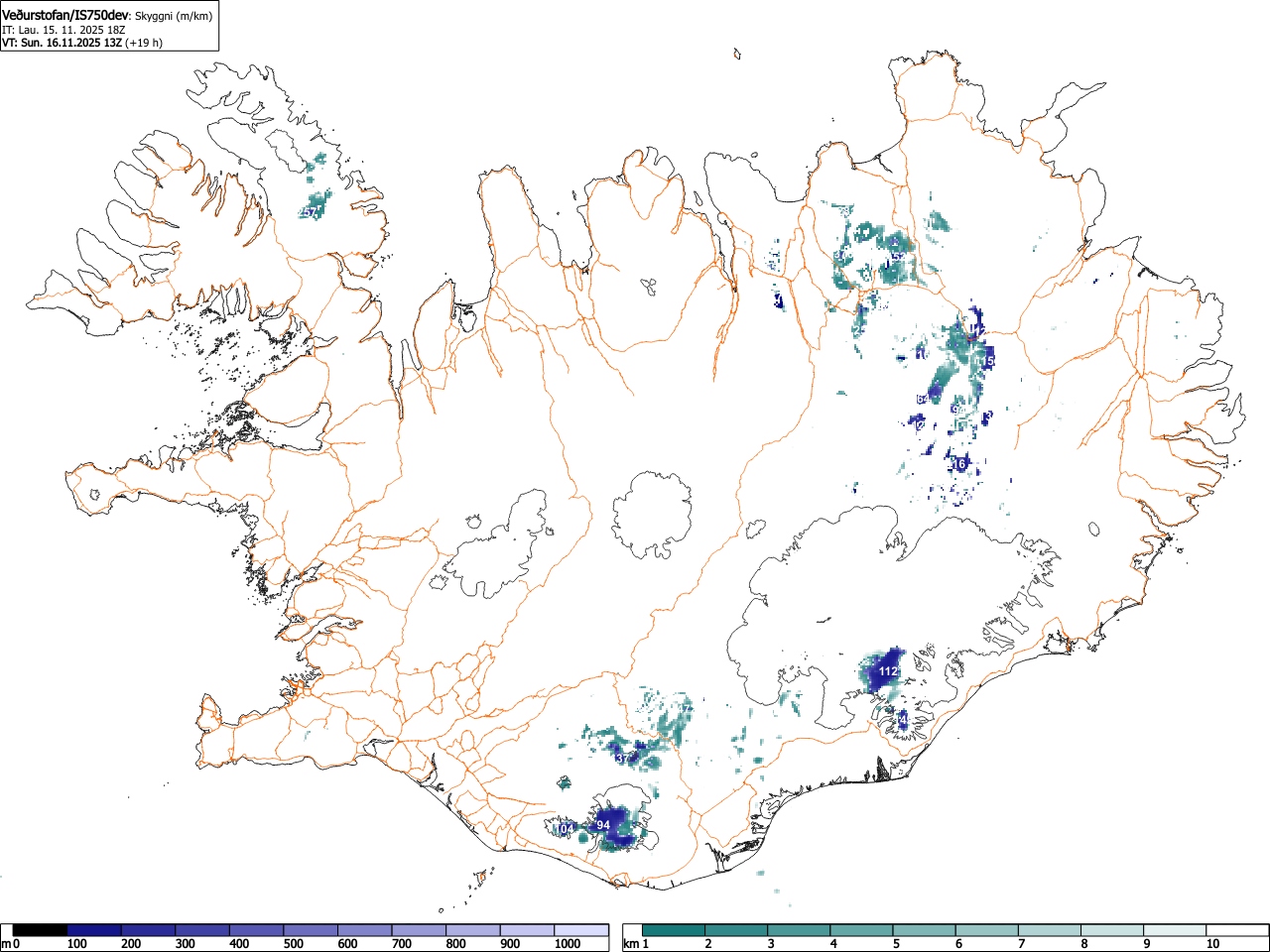Viewport: 1270px width, 952px height.
Task: Click the 'km' unit label of the legend
Action: tap(631, 944)
